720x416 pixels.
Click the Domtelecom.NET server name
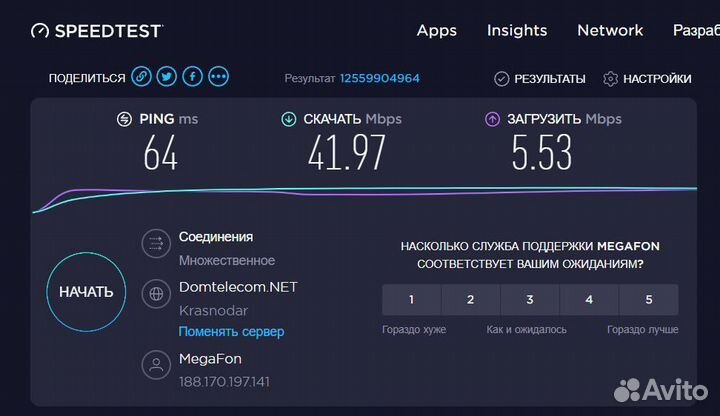[238, 287]
